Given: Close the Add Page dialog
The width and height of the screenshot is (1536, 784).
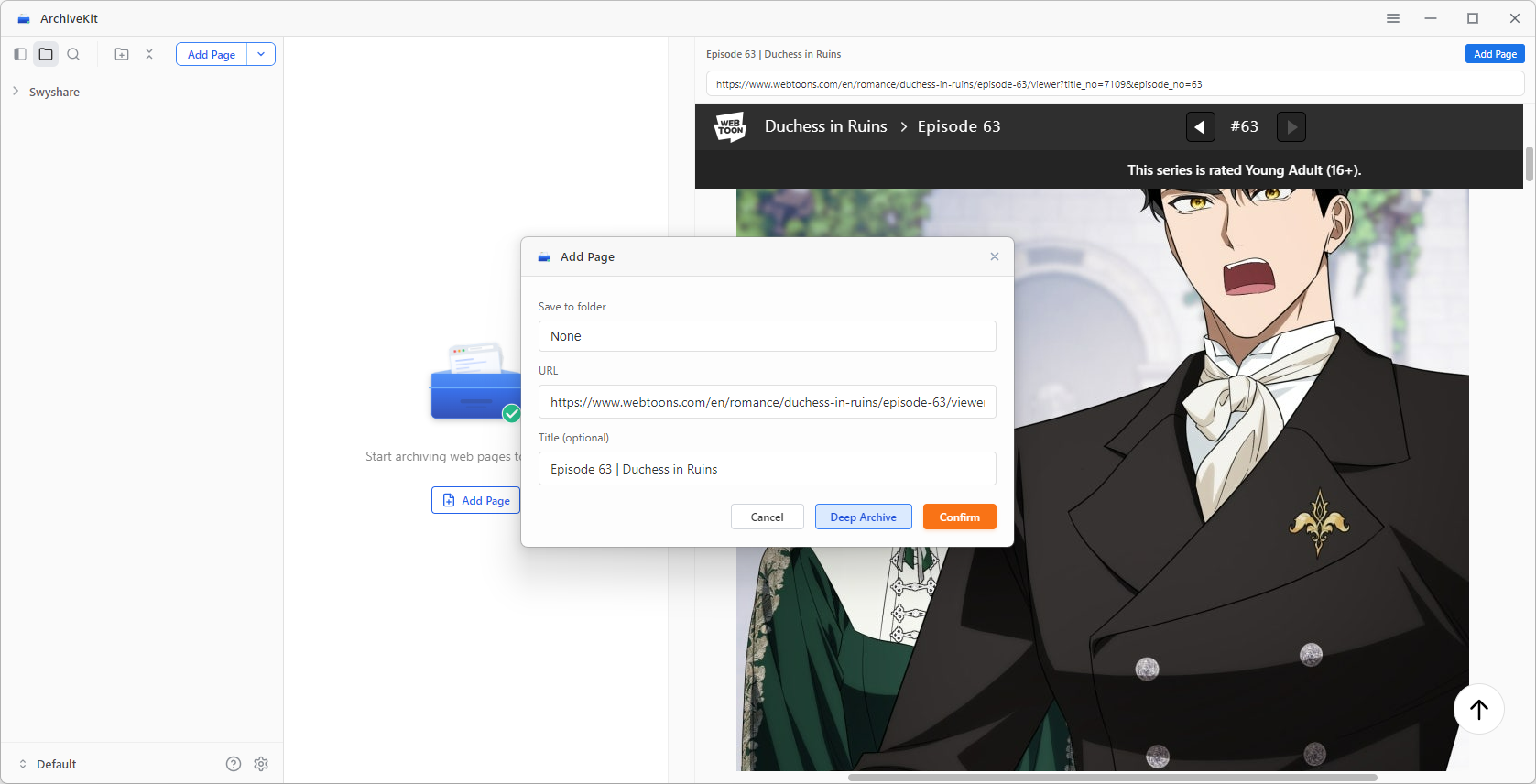Looking at the screenshot, I should 995,256.
